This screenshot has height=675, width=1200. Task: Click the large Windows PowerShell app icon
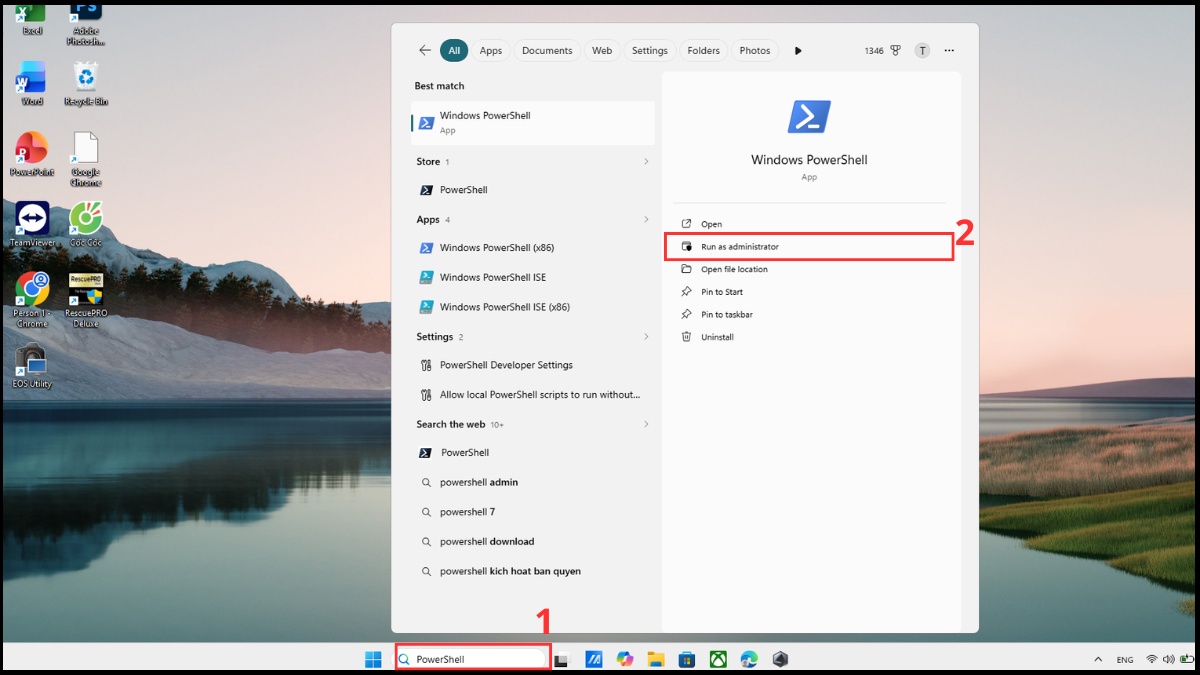809,117
